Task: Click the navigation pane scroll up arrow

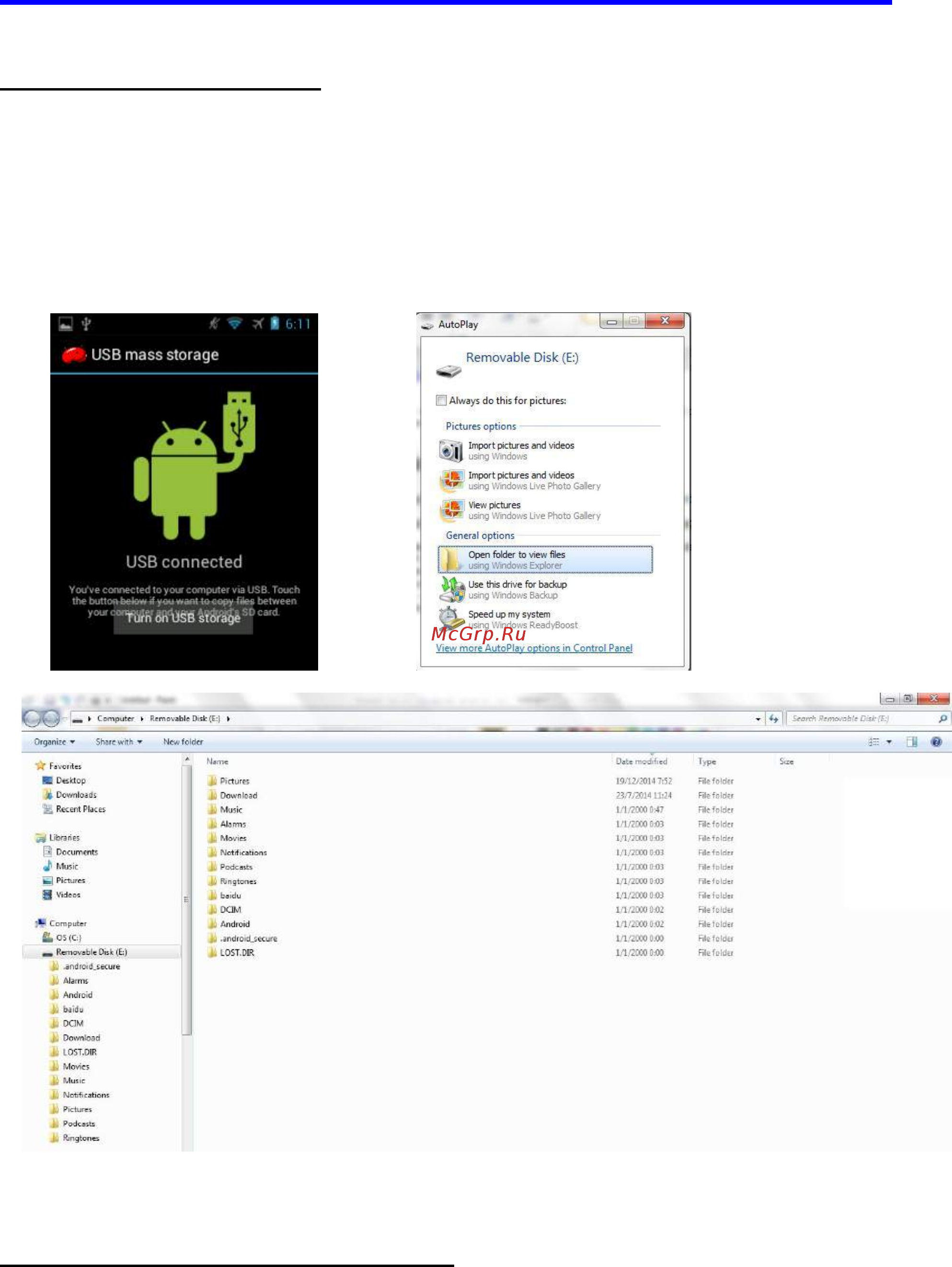Action: click(x=187, y=760)
